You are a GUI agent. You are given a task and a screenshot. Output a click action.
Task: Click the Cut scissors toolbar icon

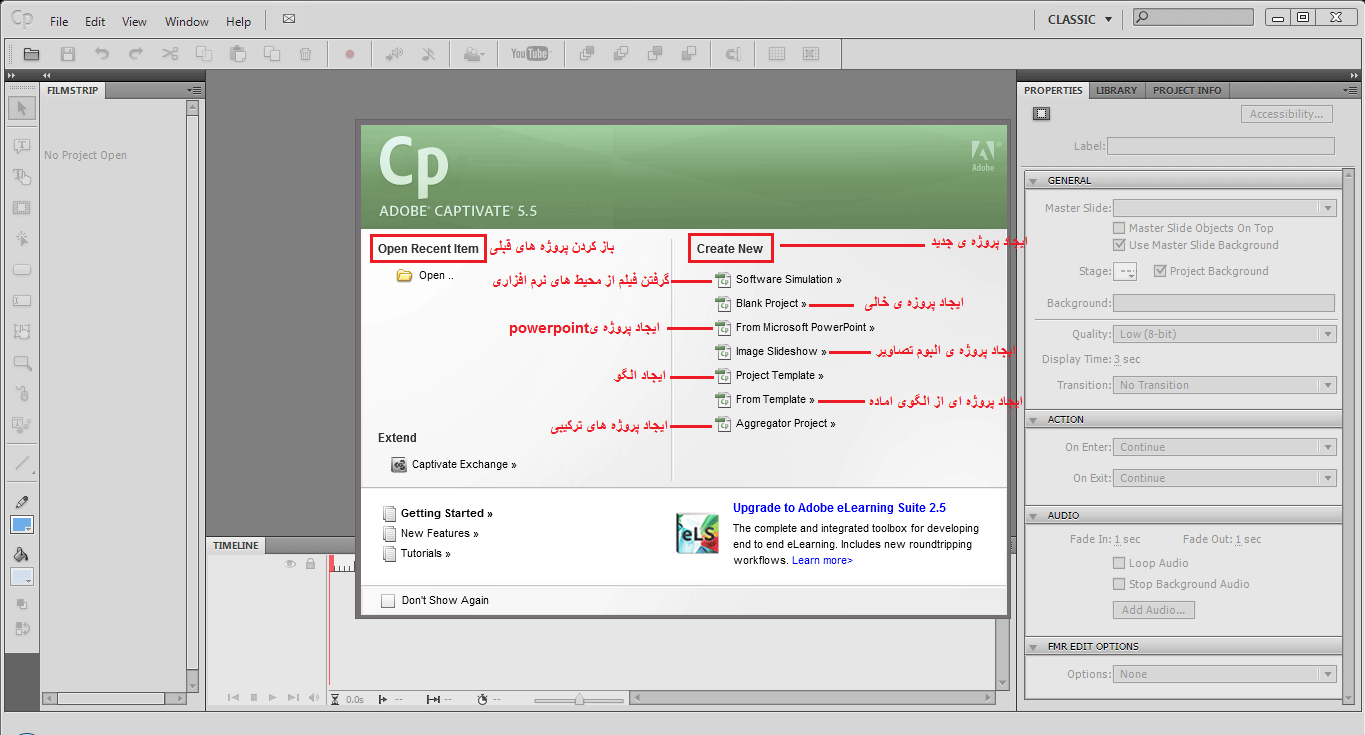170,54
